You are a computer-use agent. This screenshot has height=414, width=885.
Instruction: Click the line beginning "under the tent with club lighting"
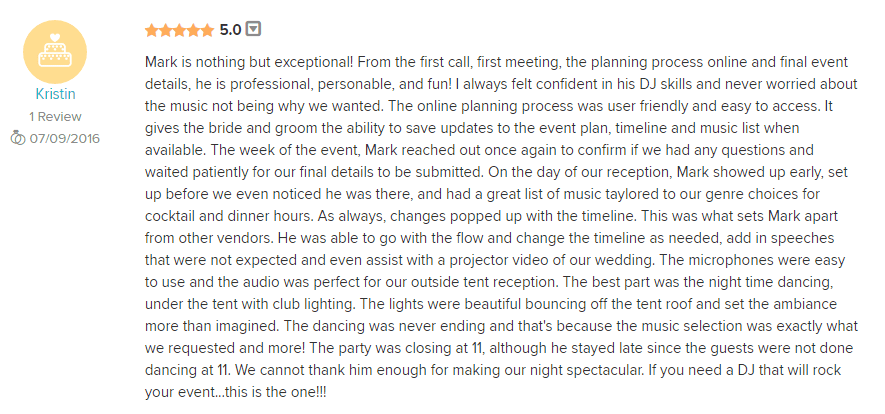tap(490, 304)
